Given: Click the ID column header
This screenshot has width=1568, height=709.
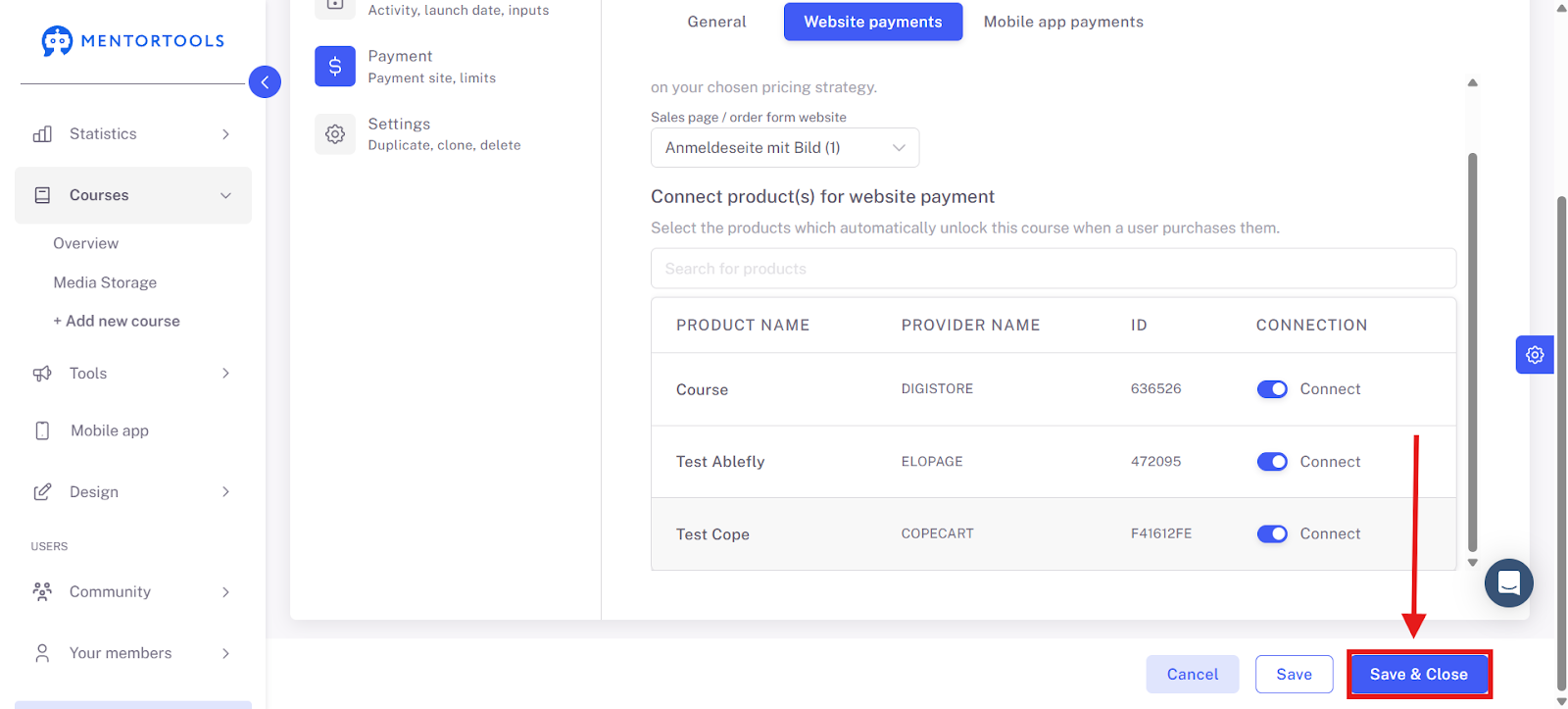Looking at the screenshot, I should [x=1139, y=326].
